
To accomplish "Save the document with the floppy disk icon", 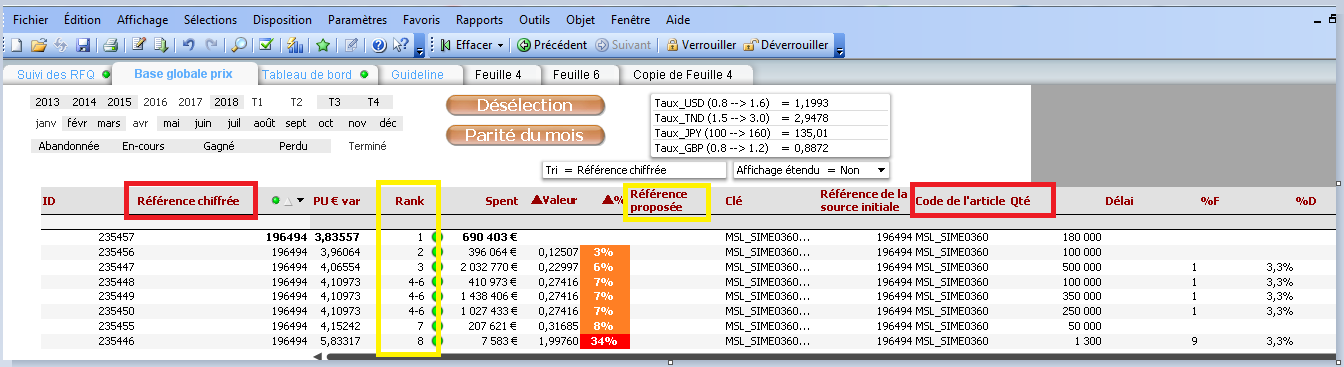I will 83,45.
